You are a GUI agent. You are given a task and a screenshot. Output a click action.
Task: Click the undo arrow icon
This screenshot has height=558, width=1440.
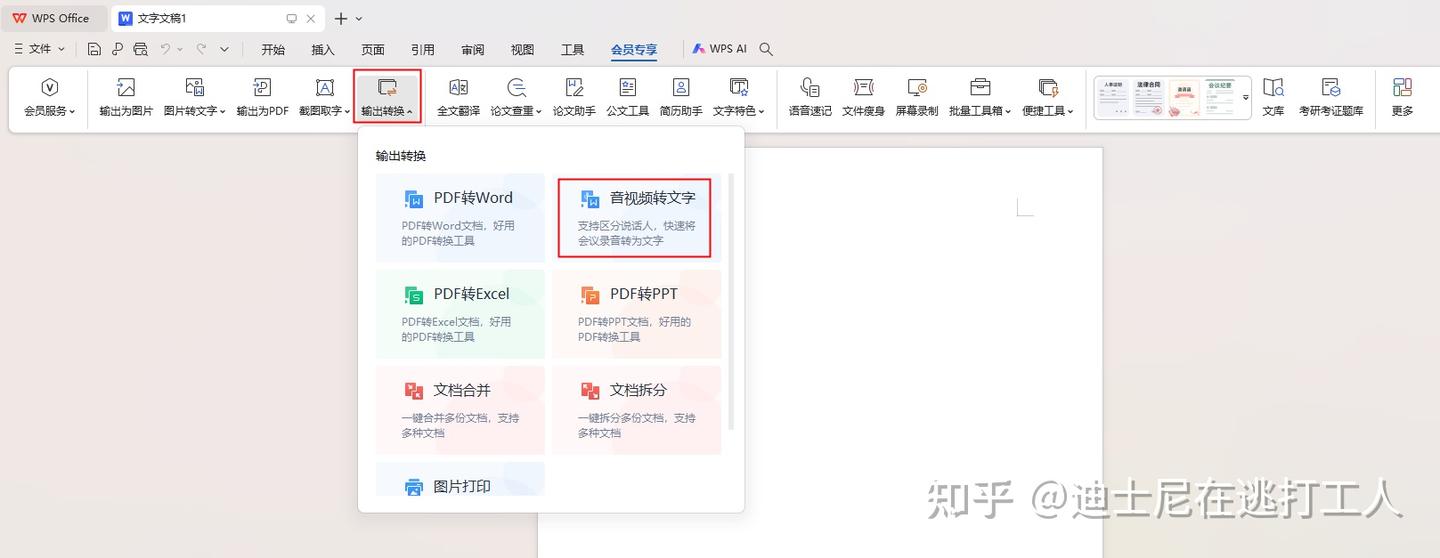pos(166,49)
